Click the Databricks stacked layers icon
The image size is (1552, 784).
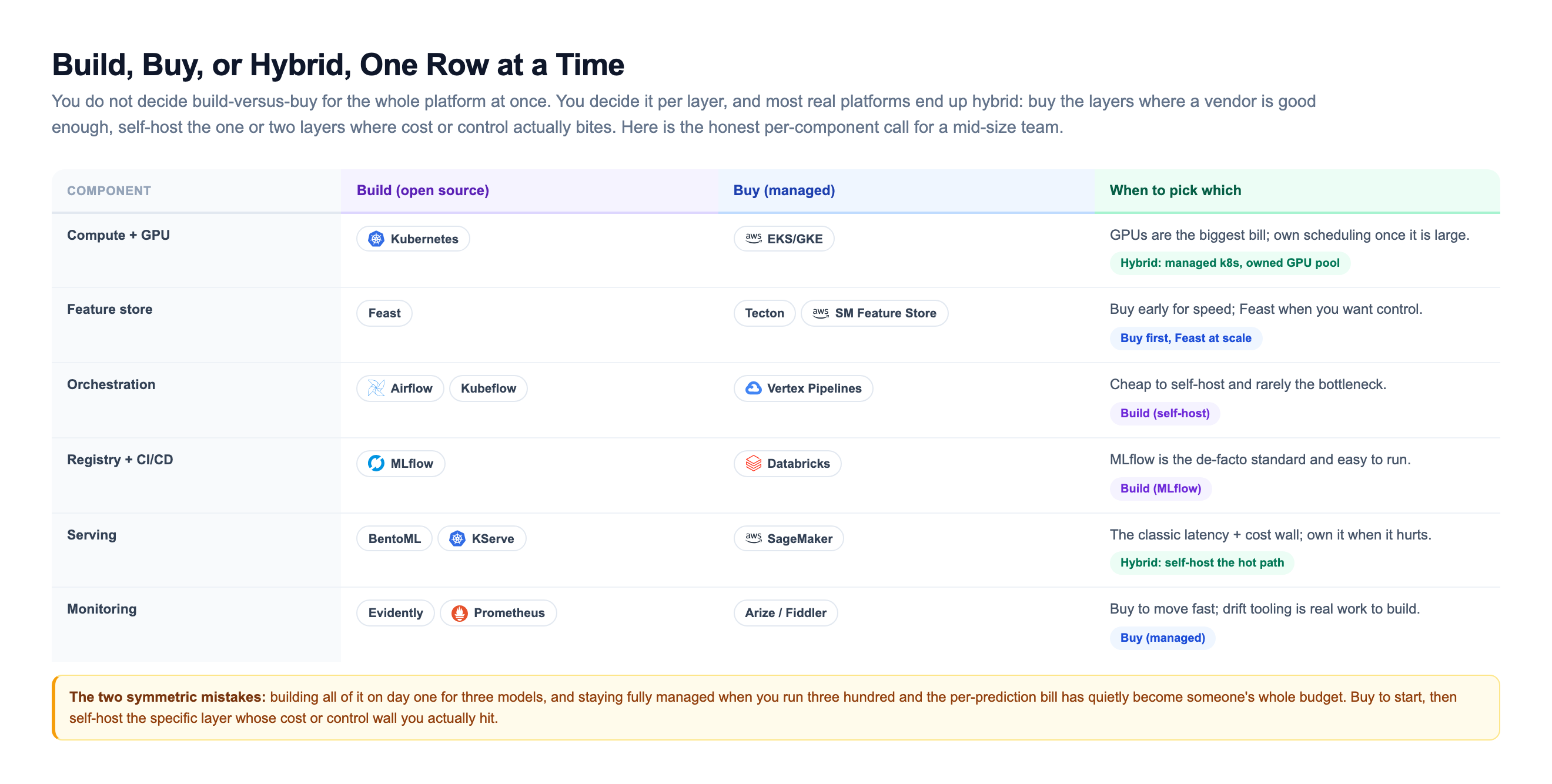753,463
